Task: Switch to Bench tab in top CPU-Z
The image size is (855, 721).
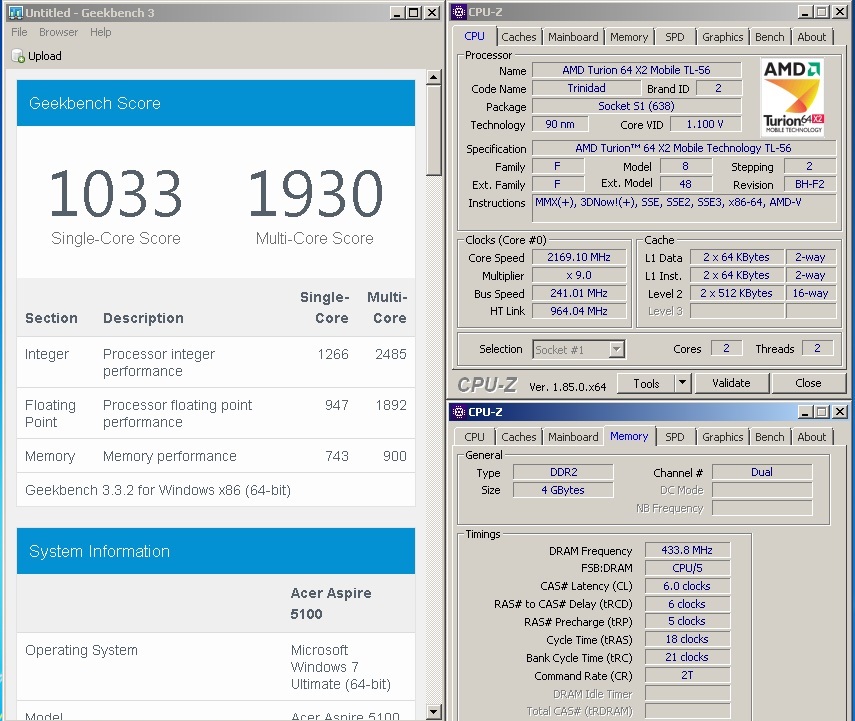Action: [769, 37]
